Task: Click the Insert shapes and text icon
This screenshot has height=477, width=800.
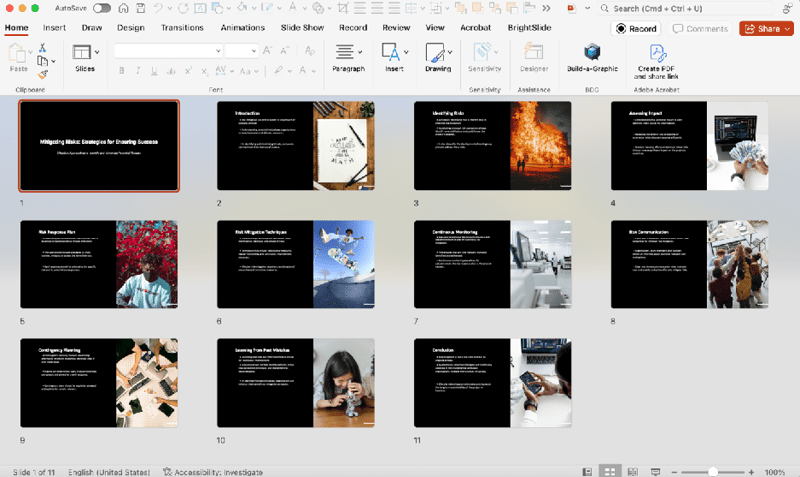Action: [x=390, y=52]
